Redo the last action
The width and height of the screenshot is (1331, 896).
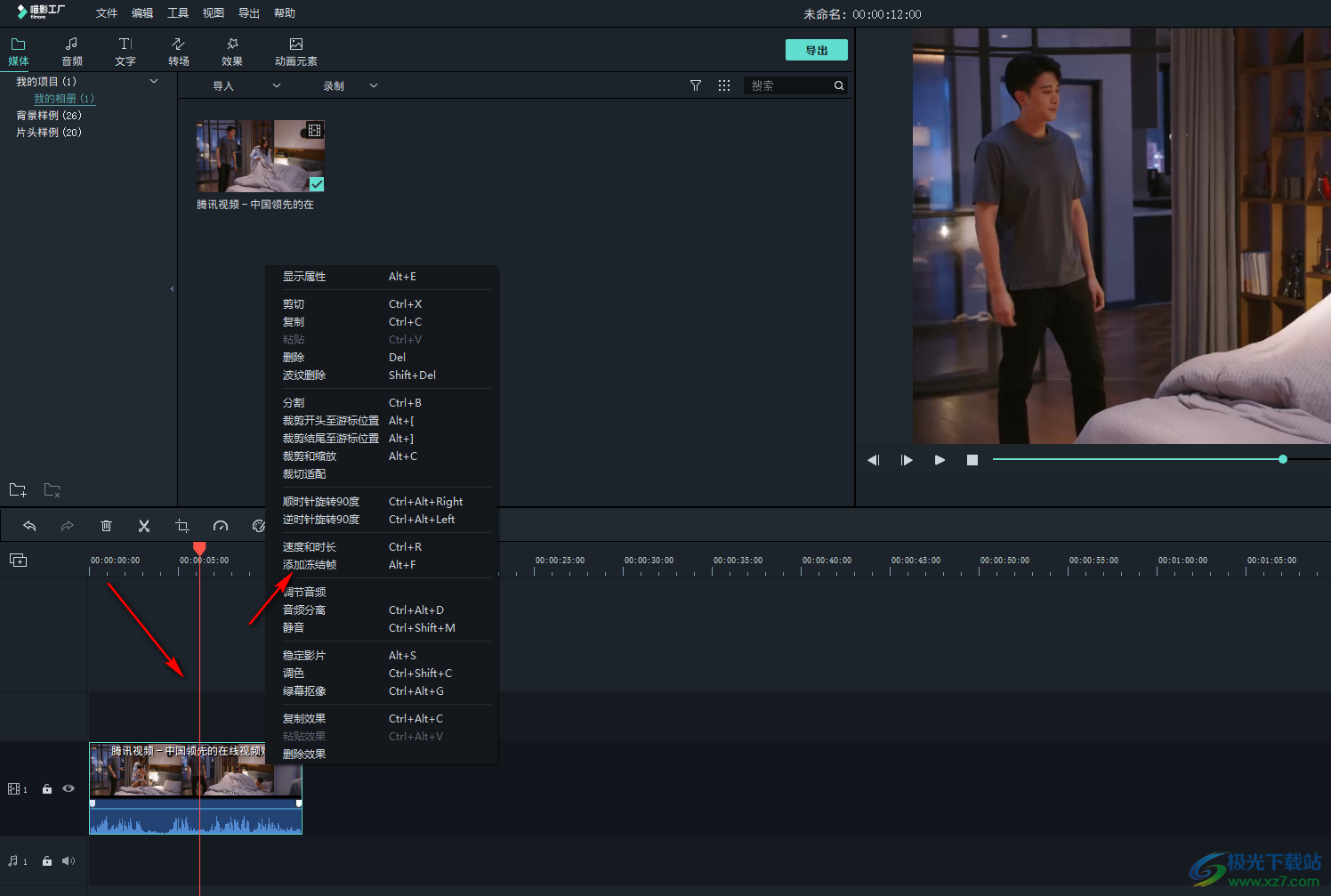click(68, 526)
